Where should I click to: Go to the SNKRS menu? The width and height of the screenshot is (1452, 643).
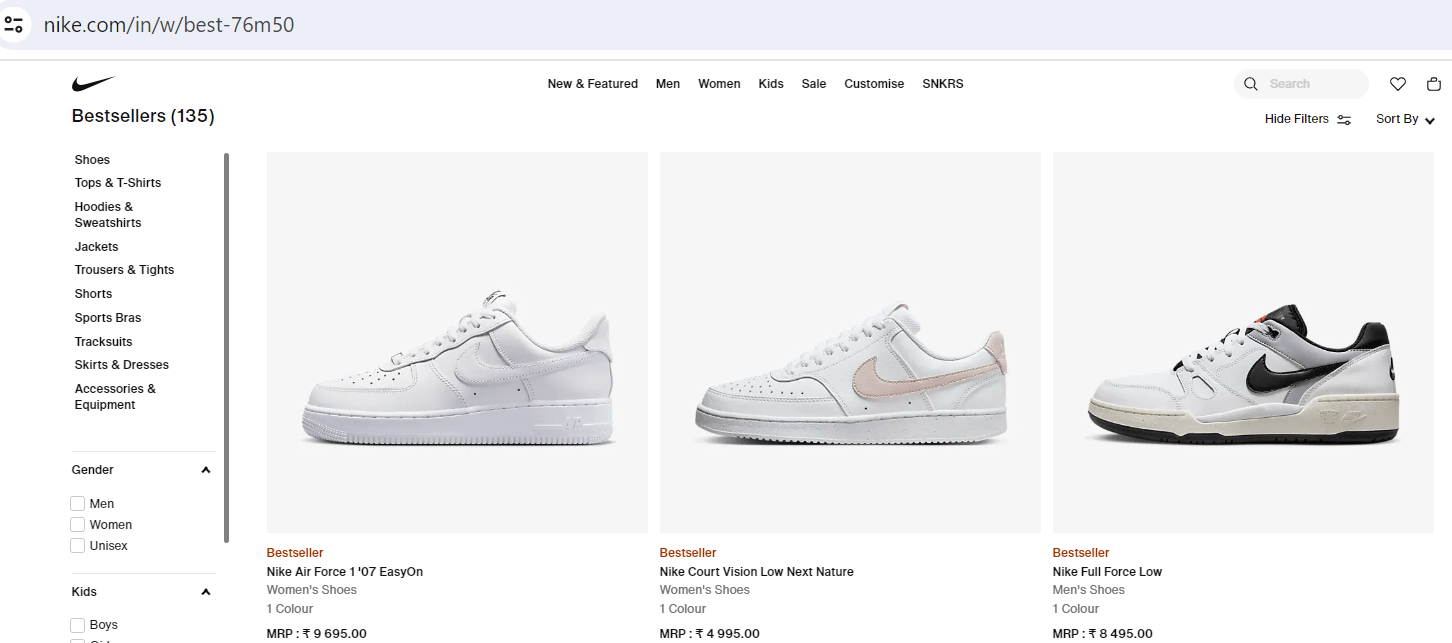tap(943, 84)
